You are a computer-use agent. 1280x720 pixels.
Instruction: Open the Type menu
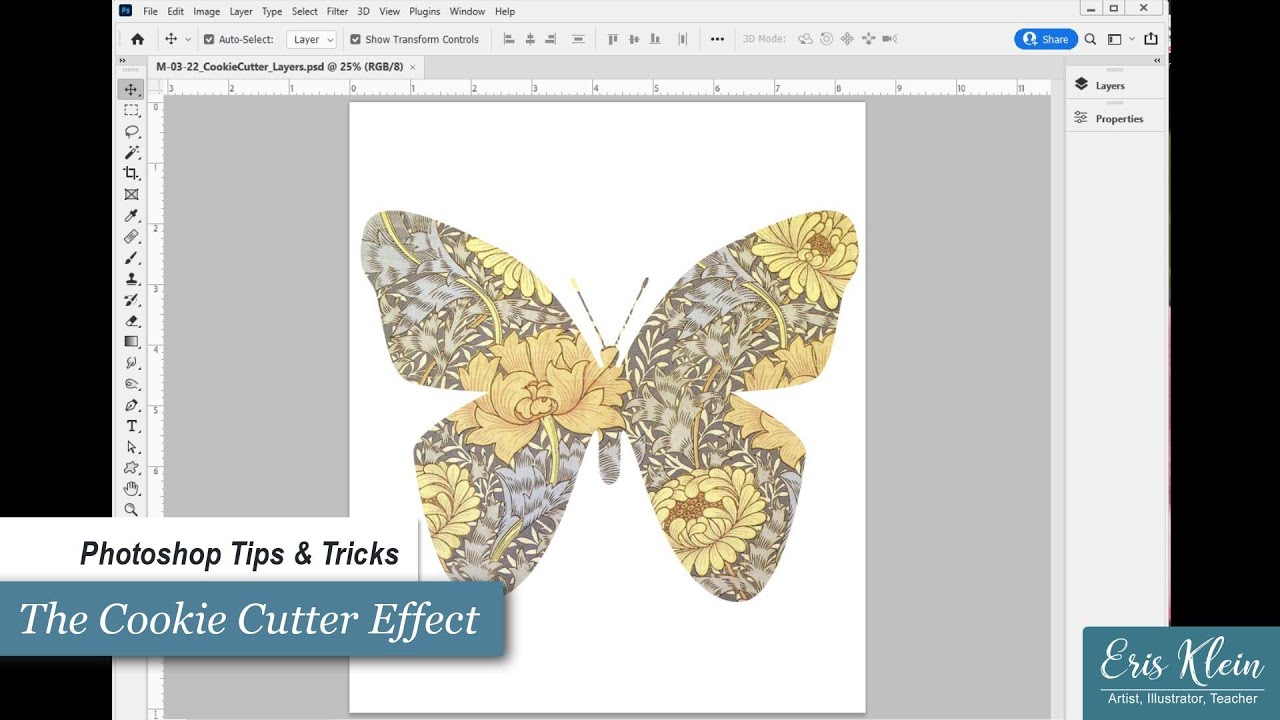point(272,11)
